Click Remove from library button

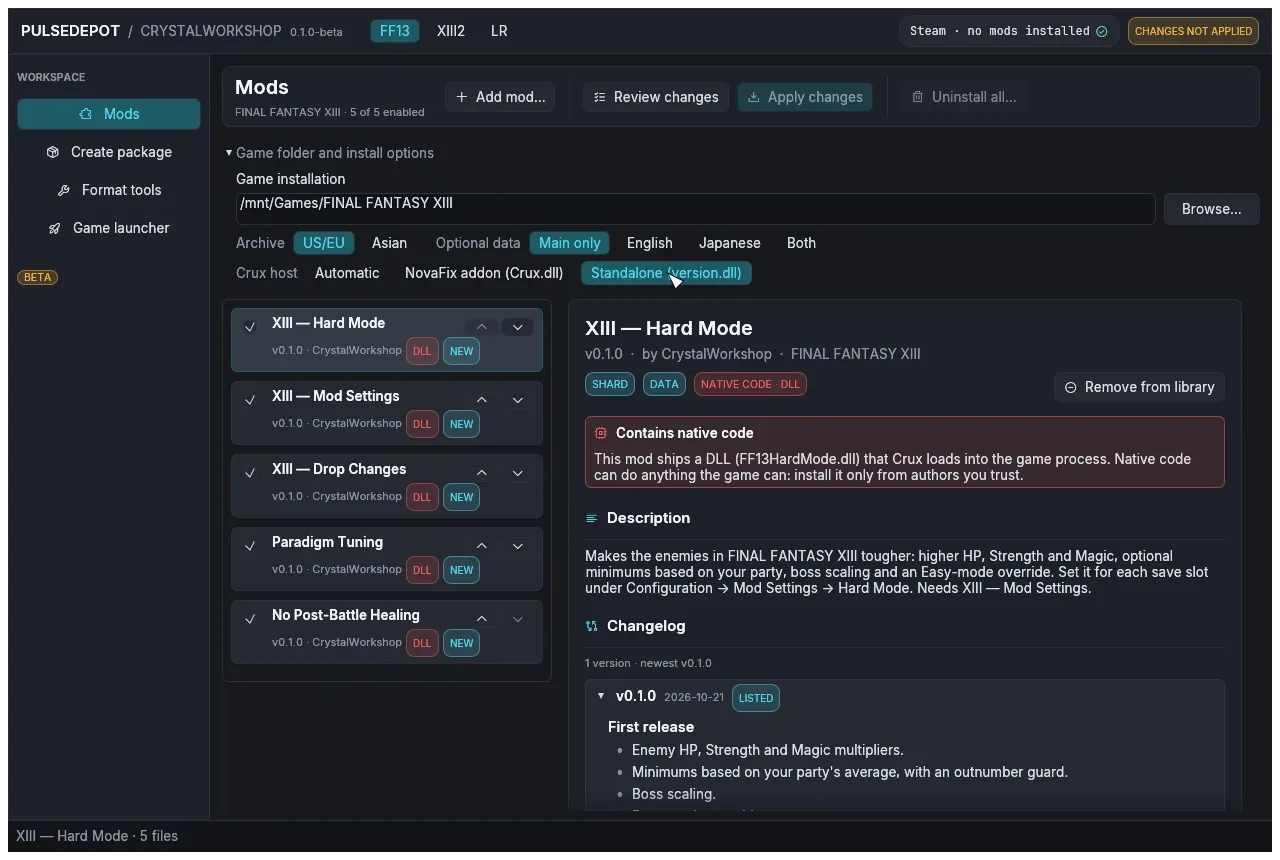pos(1139,387)
